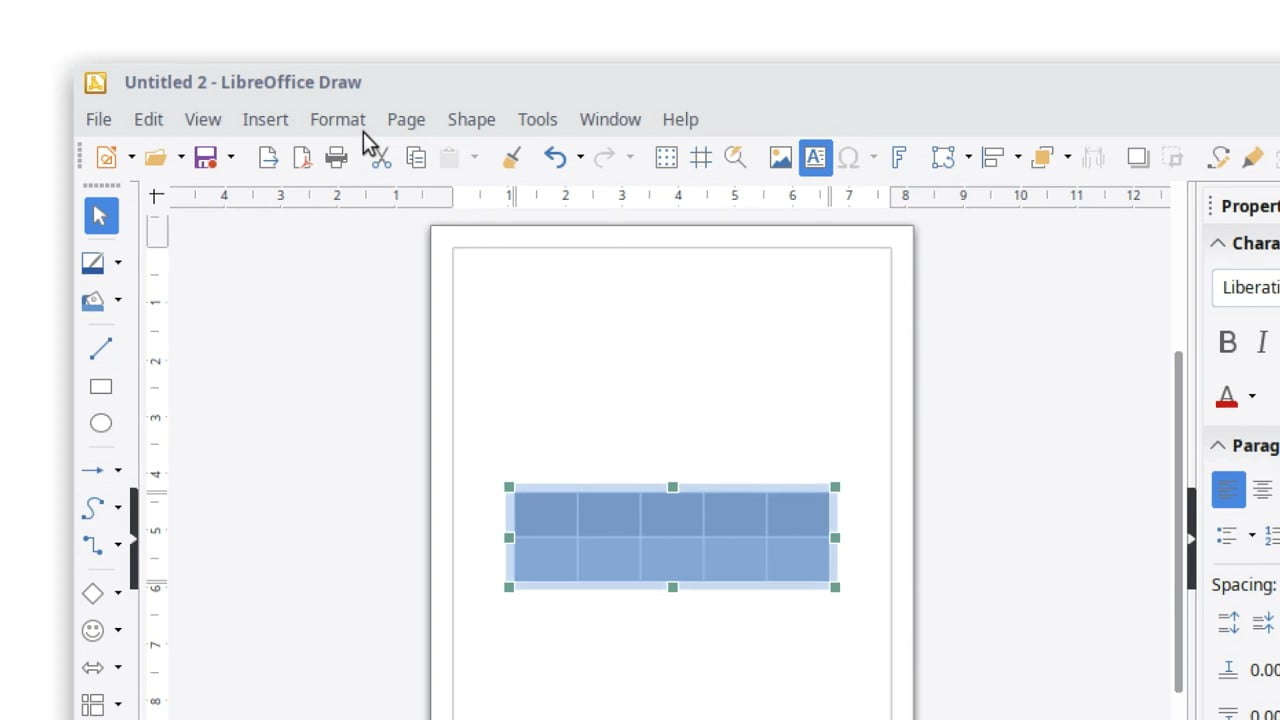Click the Copy icon

(416, 157)
